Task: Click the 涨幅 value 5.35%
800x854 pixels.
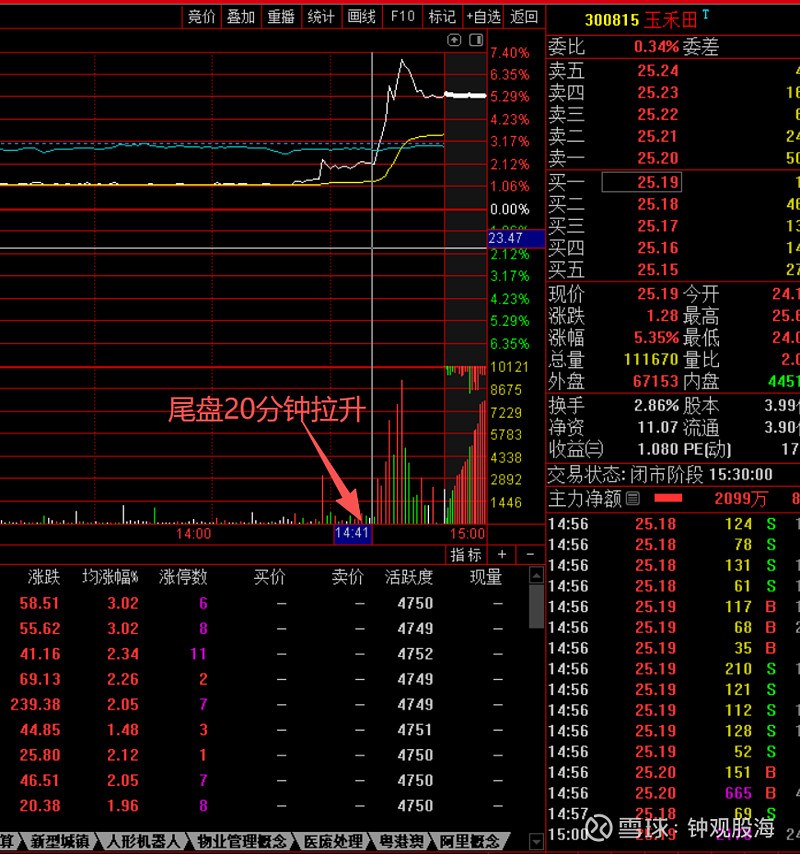Action: point(656,338)
